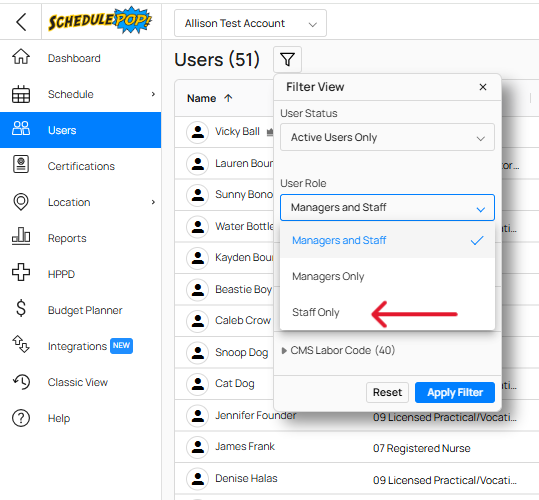Open Allison Test Account selector
This screenshot has height=500, width=539.
pyautogui.click(x=250, y=23)
